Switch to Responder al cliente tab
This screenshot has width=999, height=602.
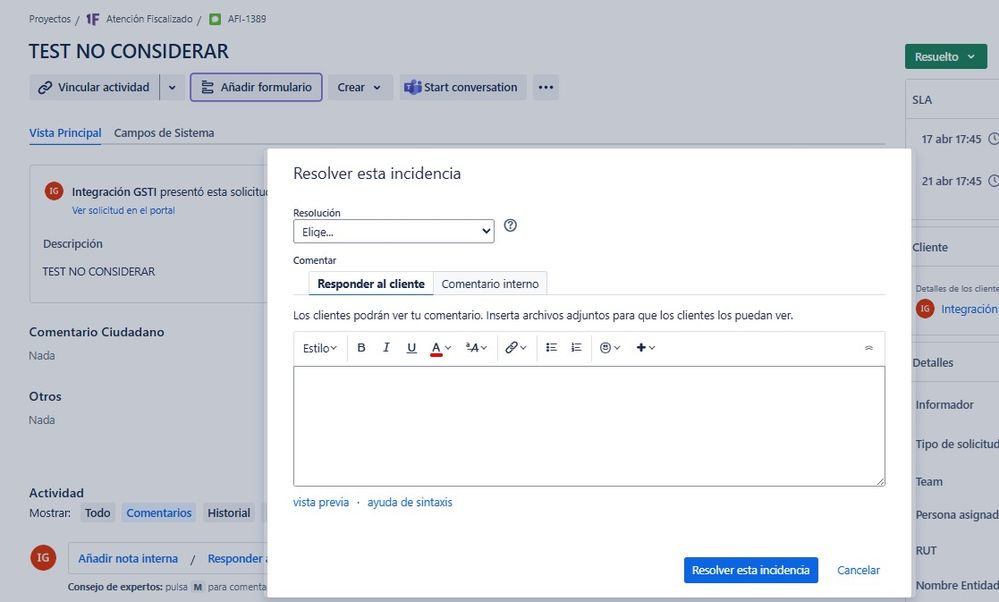(x=371, y=284)
